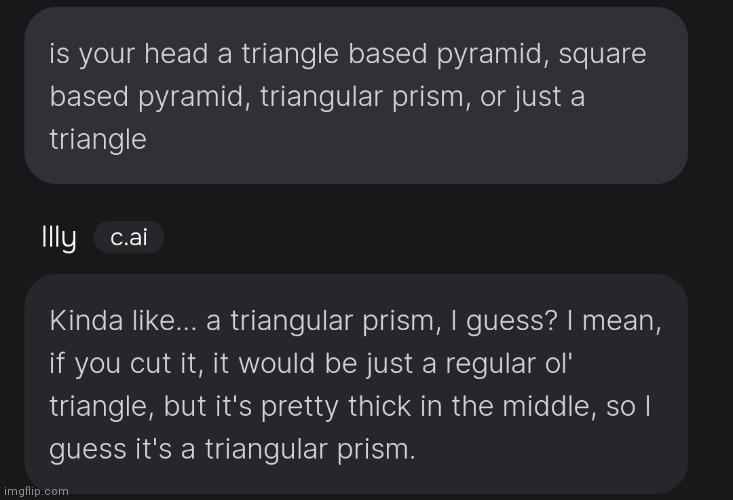The width and height of the screenshot is (733, 500).
Task: Click the Illy character name
Action: pos(58,238)
